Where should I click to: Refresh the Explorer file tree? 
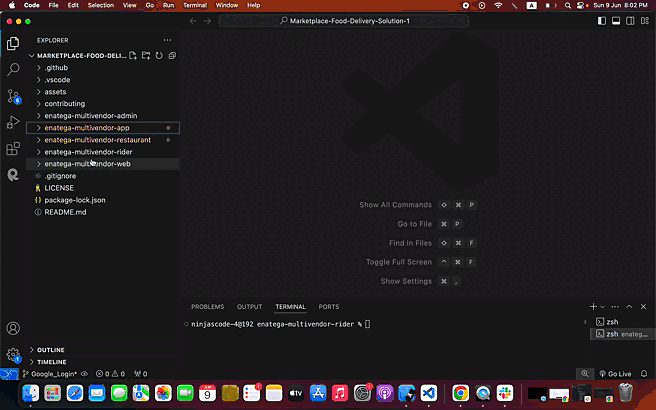point(158,55)
